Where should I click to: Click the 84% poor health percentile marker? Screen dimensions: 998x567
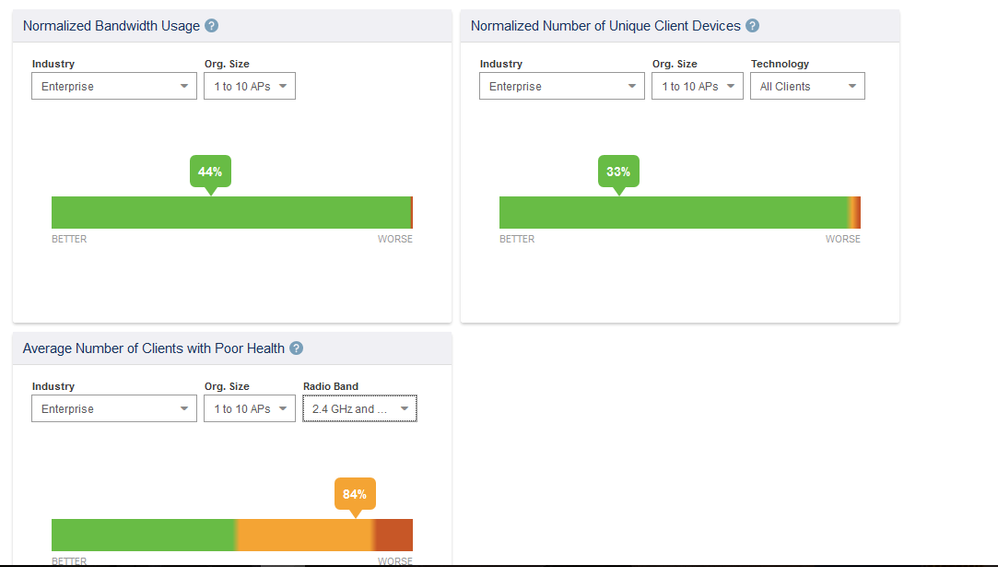point(355,494)
